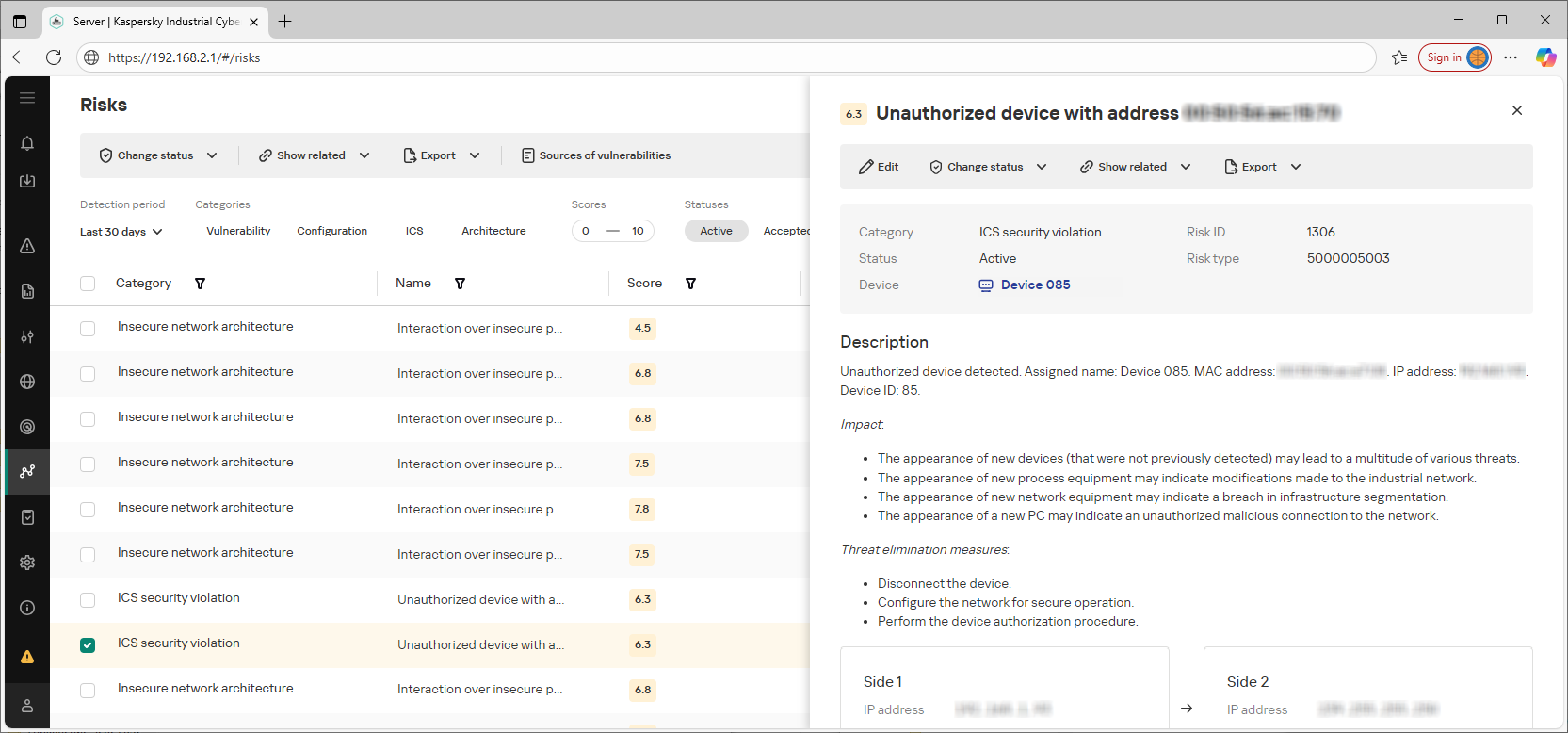
Task: Uncheck the selected ICS security violation row
Action: click(88, 645)
